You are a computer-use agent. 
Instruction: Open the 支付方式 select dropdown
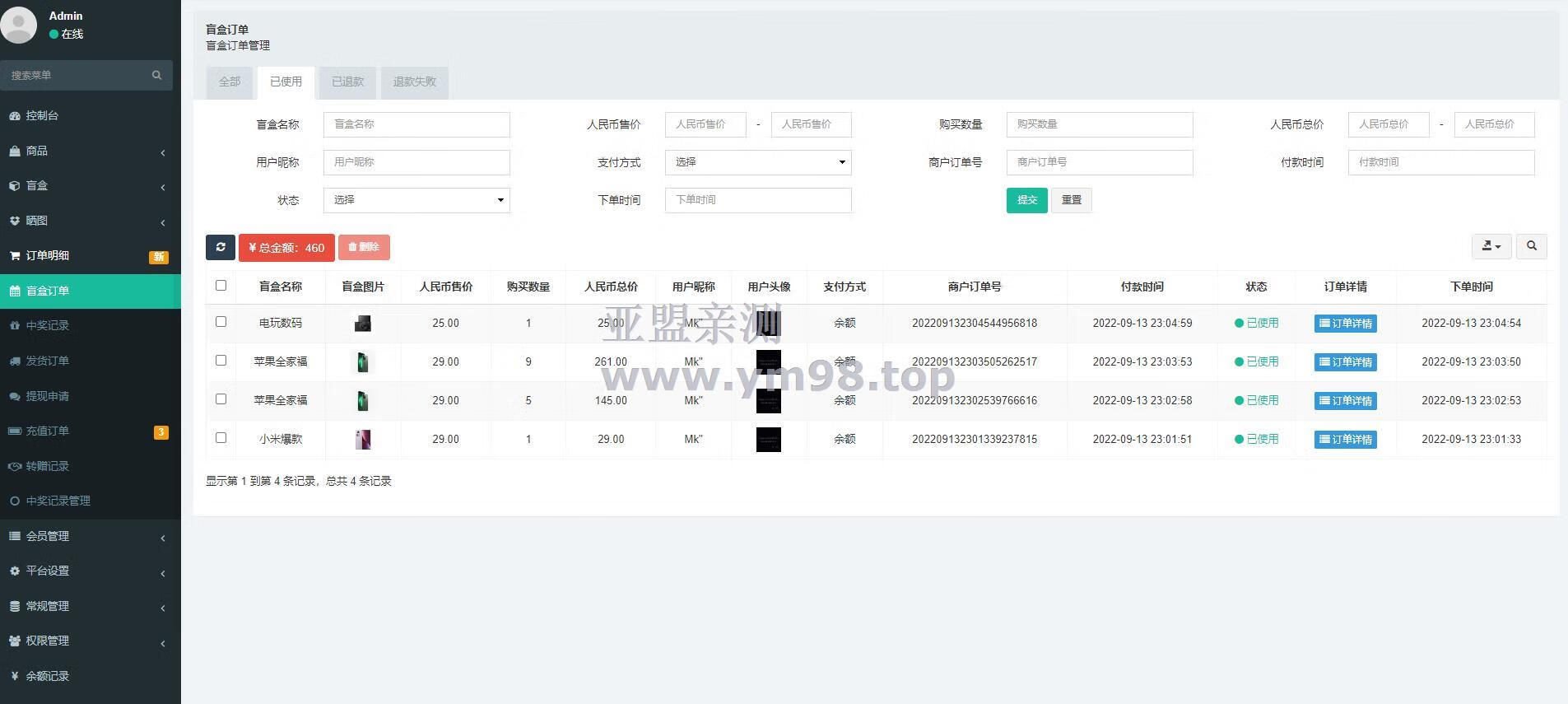point(758,162)
